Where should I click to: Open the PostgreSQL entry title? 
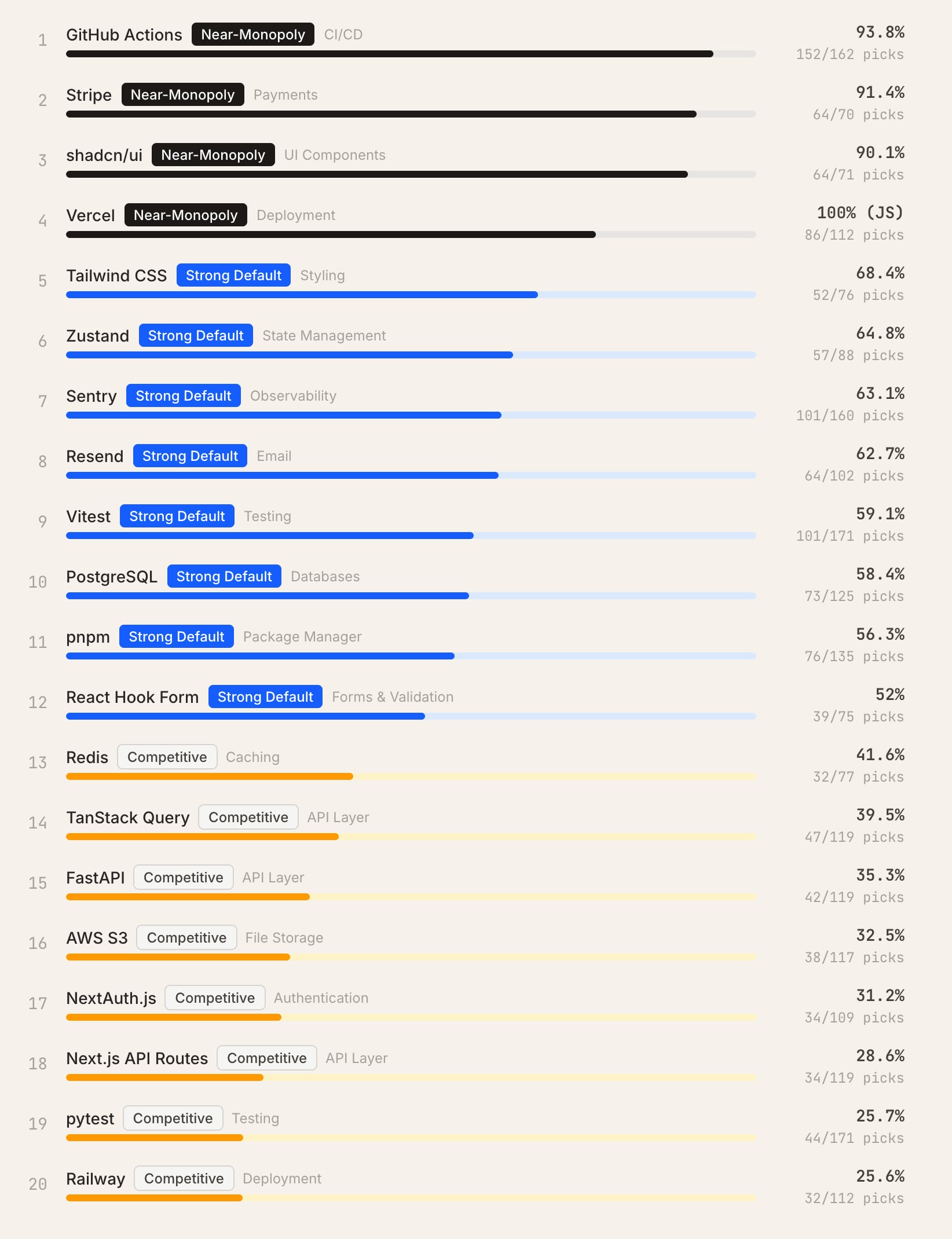(112, 577)
